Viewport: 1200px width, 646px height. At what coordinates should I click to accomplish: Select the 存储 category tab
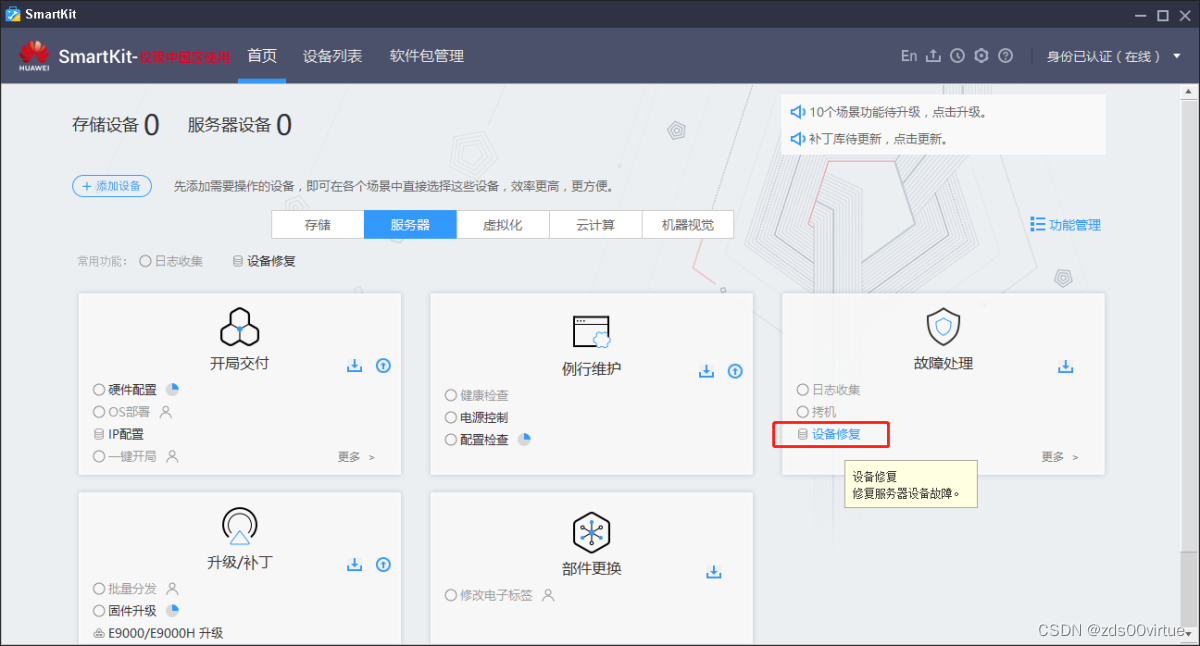coord(317,225)
